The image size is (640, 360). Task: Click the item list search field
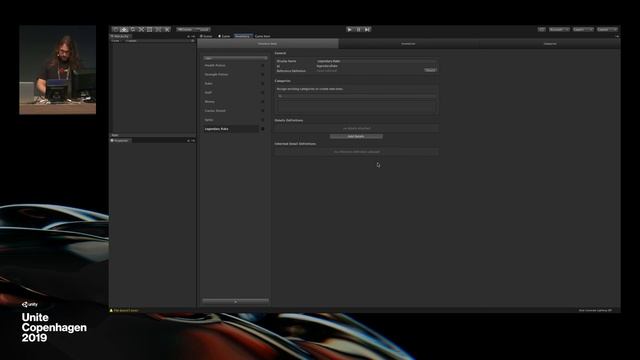[x=235, y=58]
